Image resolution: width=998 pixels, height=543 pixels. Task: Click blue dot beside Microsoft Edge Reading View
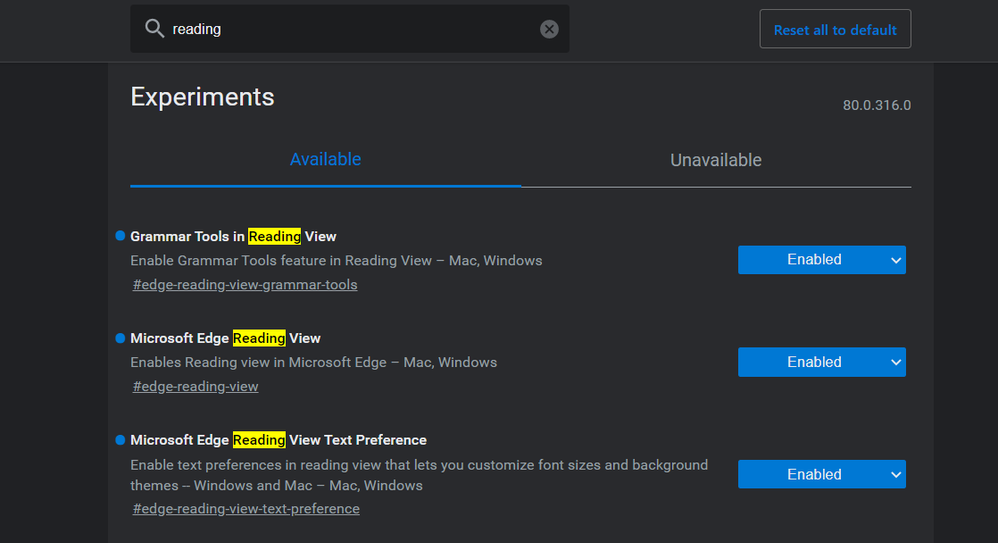(x=120, y=338)
